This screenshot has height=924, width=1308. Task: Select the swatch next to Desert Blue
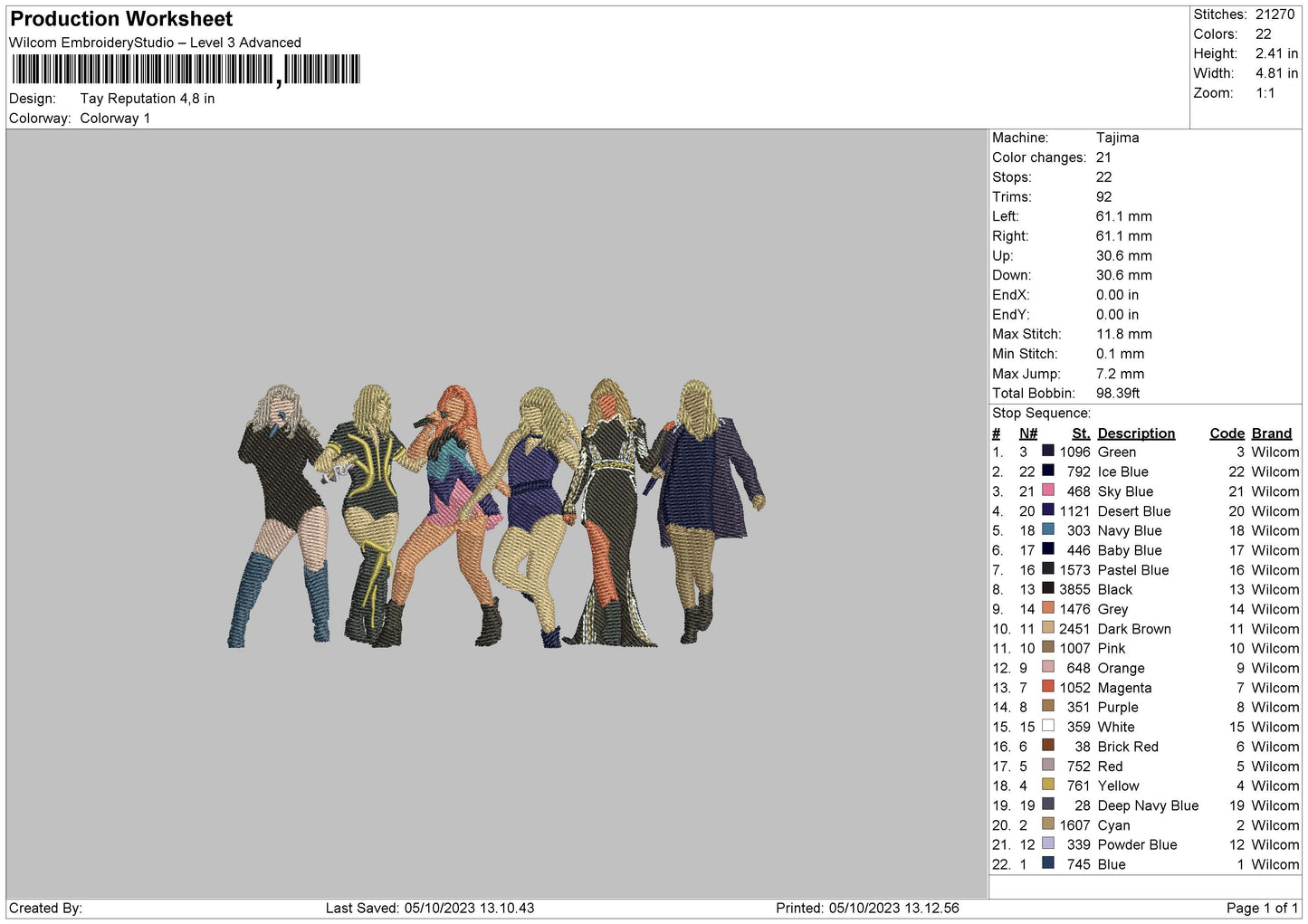coord(1047,510)
